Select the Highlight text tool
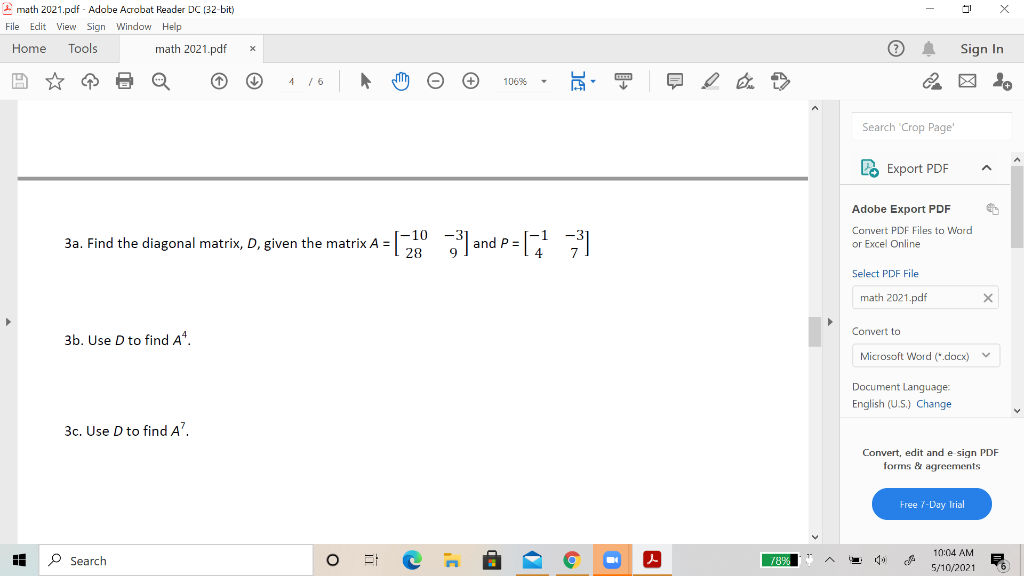1024x576 pixels. click(x=710, y=81)
